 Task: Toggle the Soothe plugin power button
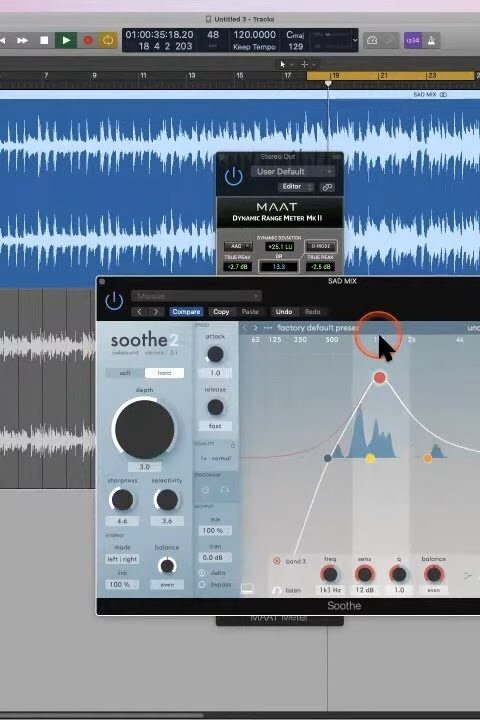(114, 301)
